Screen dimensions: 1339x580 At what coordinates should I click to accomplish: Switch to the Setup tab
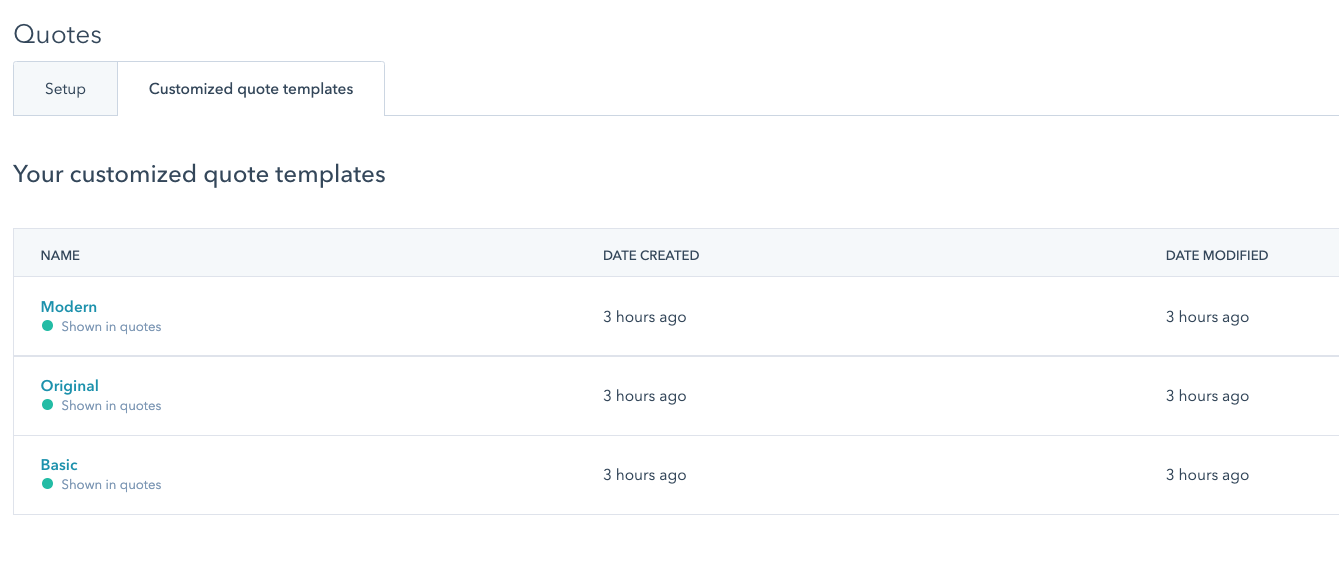click(65, 89)
